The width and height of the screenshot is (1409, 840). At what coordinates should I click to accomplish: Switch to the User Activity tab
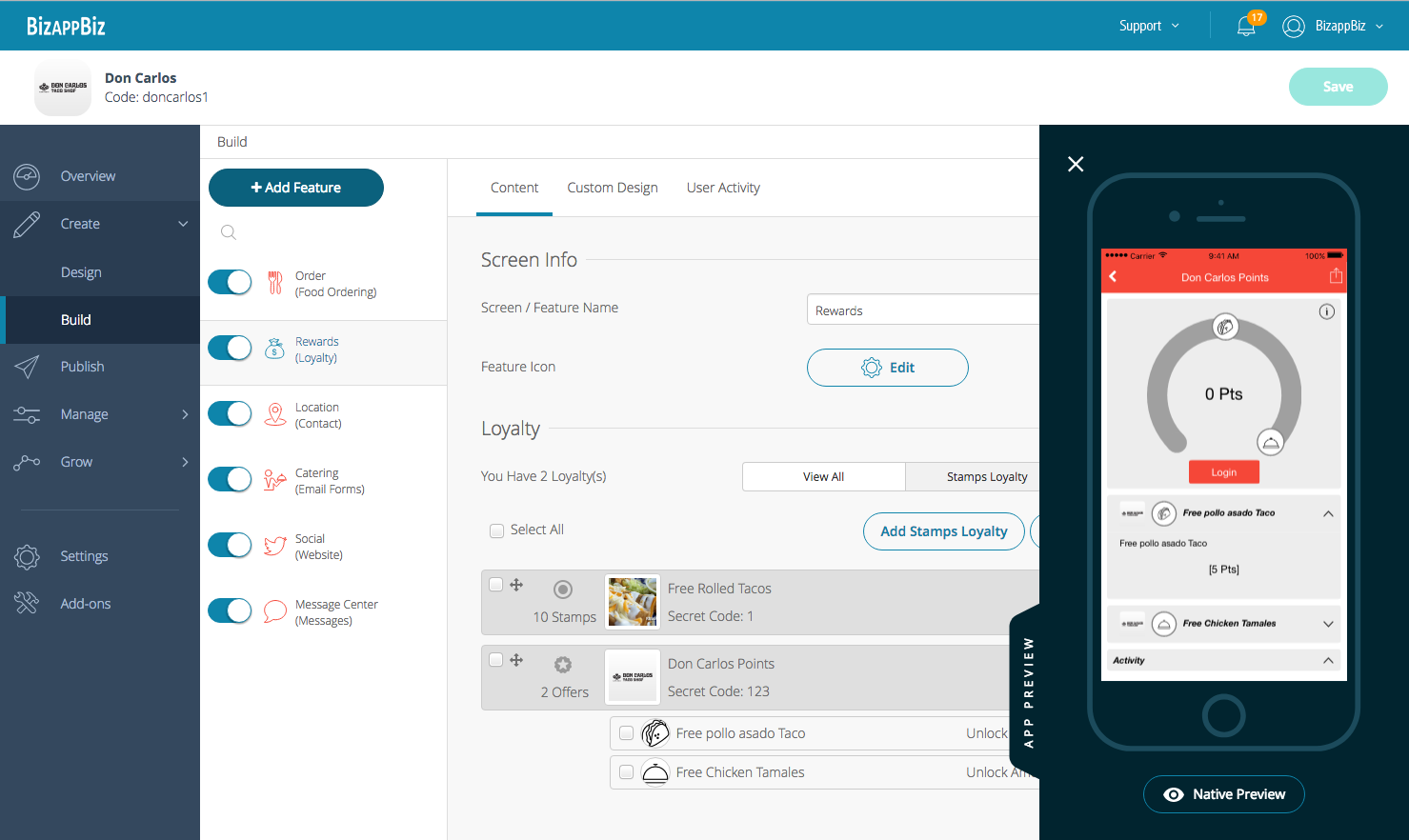coord(723,188)
